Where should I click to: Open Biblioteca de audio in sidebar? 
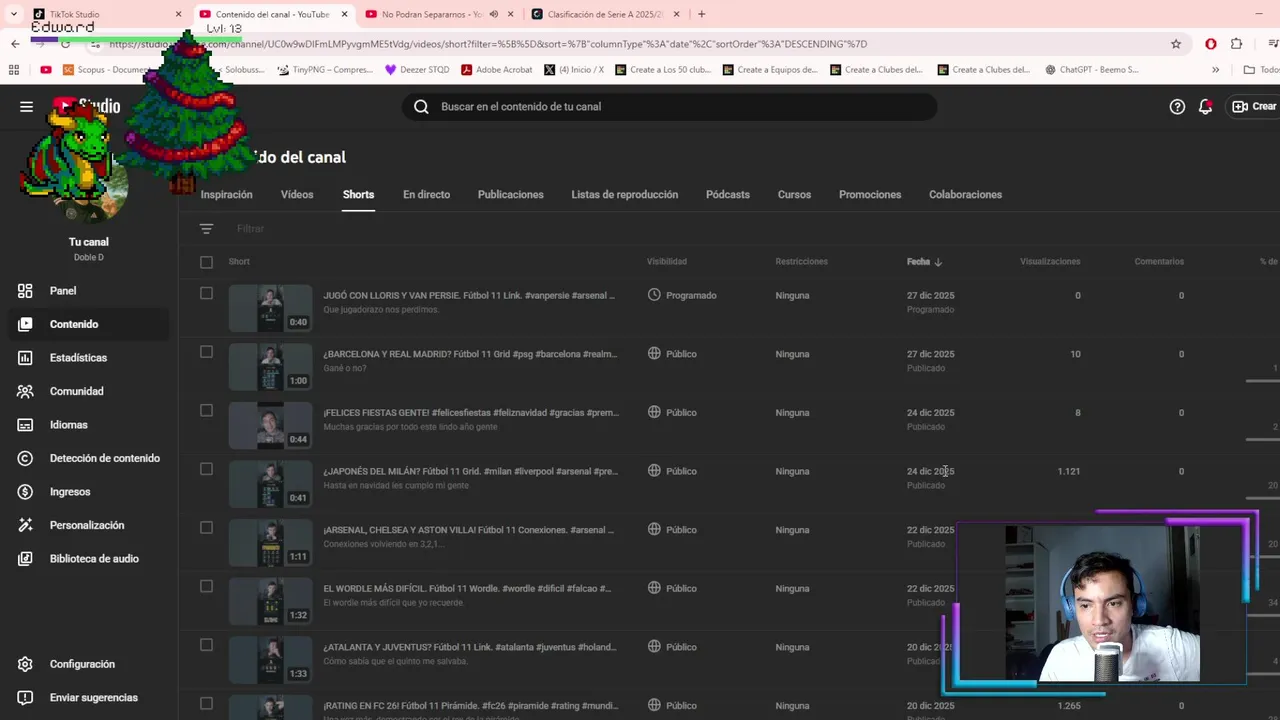click(89, 559)
